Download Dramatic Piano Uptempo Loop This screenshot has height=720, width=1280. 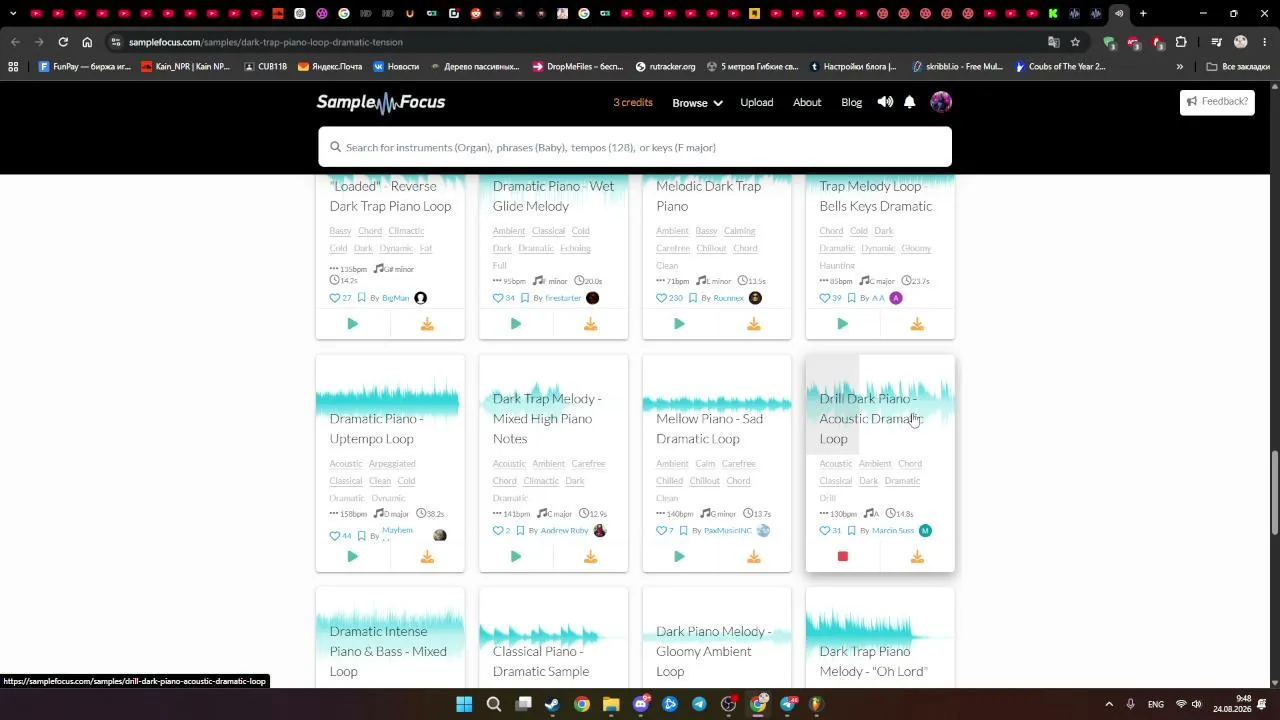[427, 556]
